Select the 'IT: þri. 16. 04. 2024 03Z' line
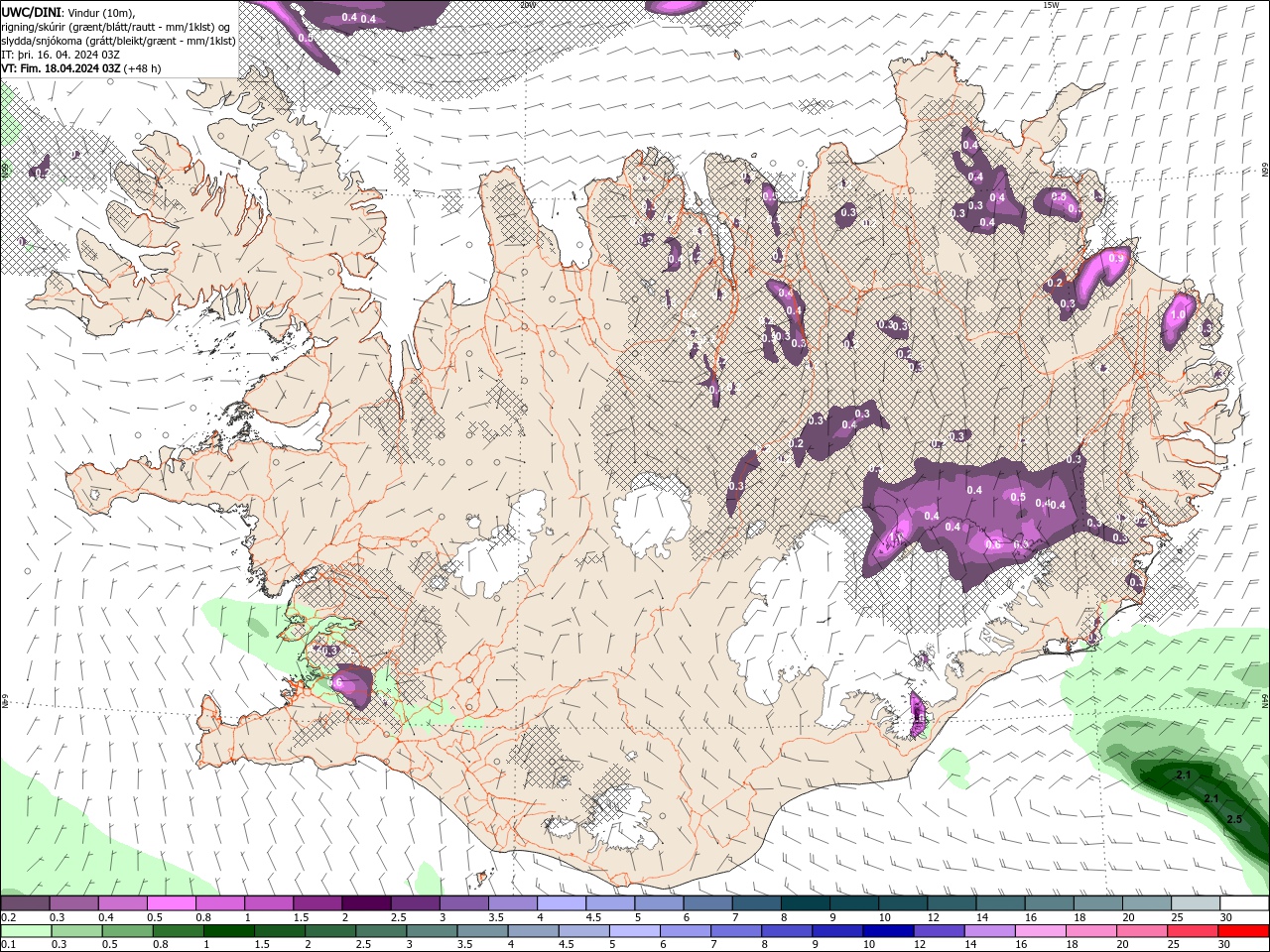Viewport: 1270px width, 952px height. 61,55
